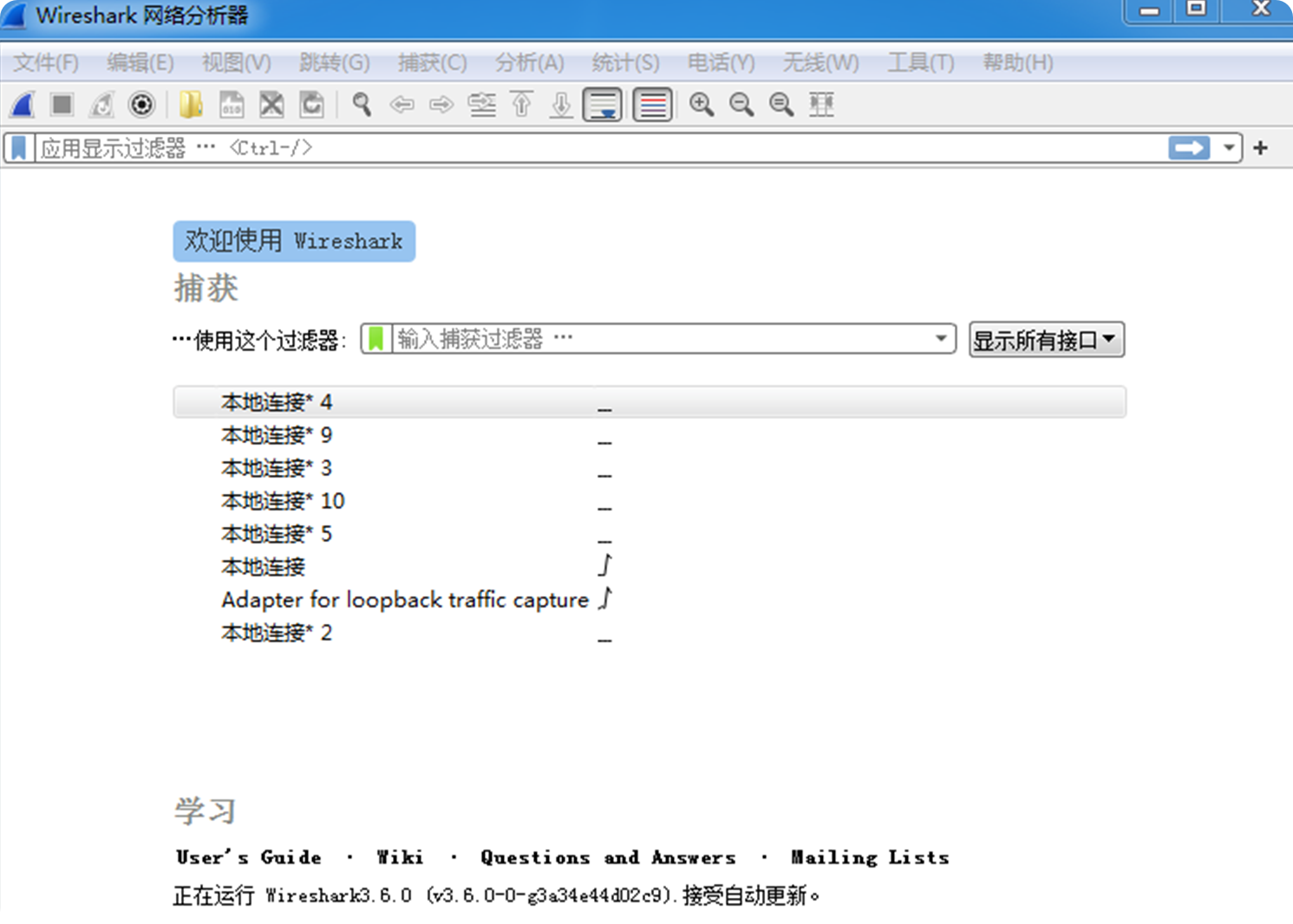Open the 跳转(G) menu

334,63
